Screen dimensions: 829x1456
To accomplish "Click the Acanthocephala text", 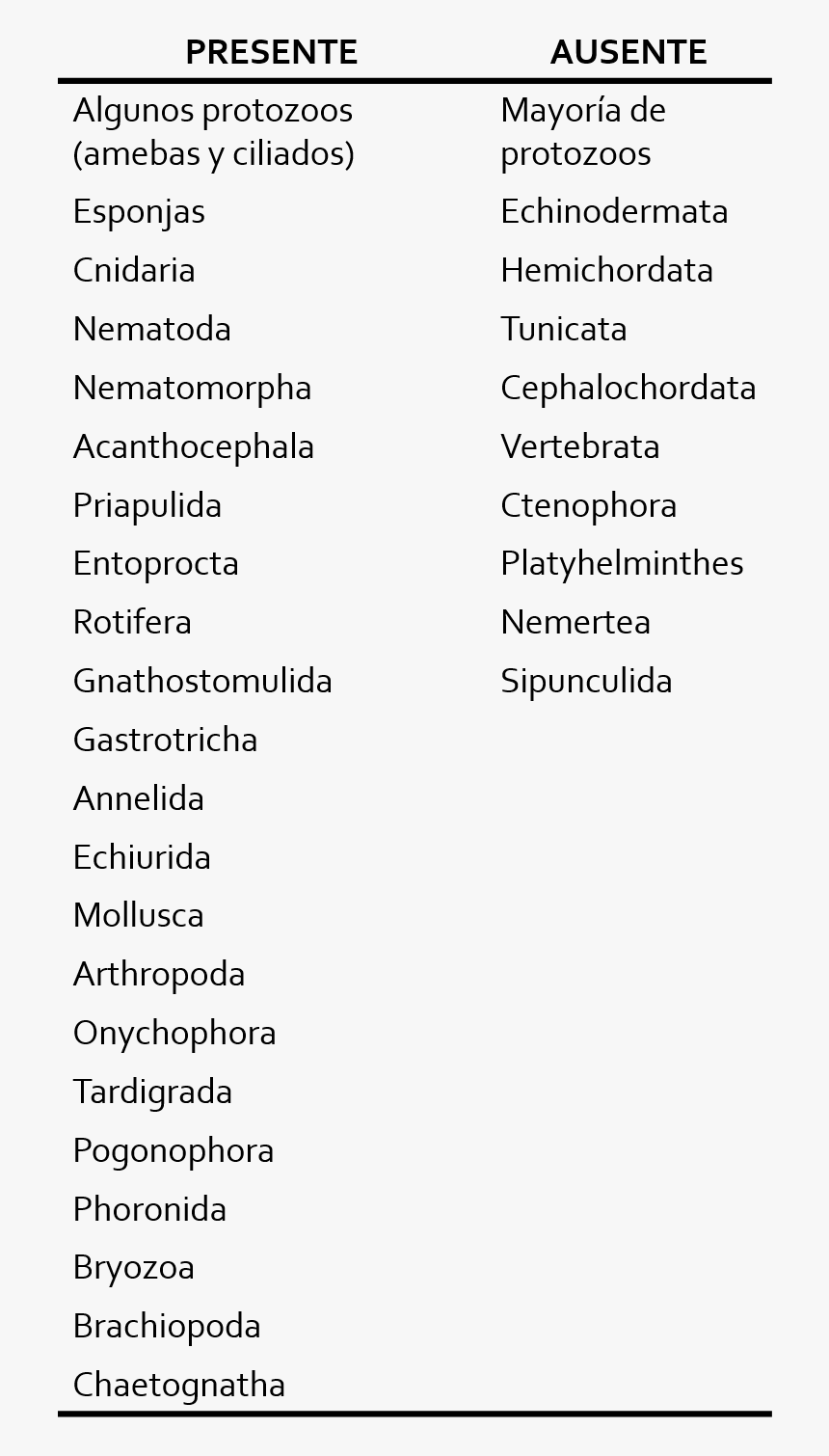I will [193, 447].
